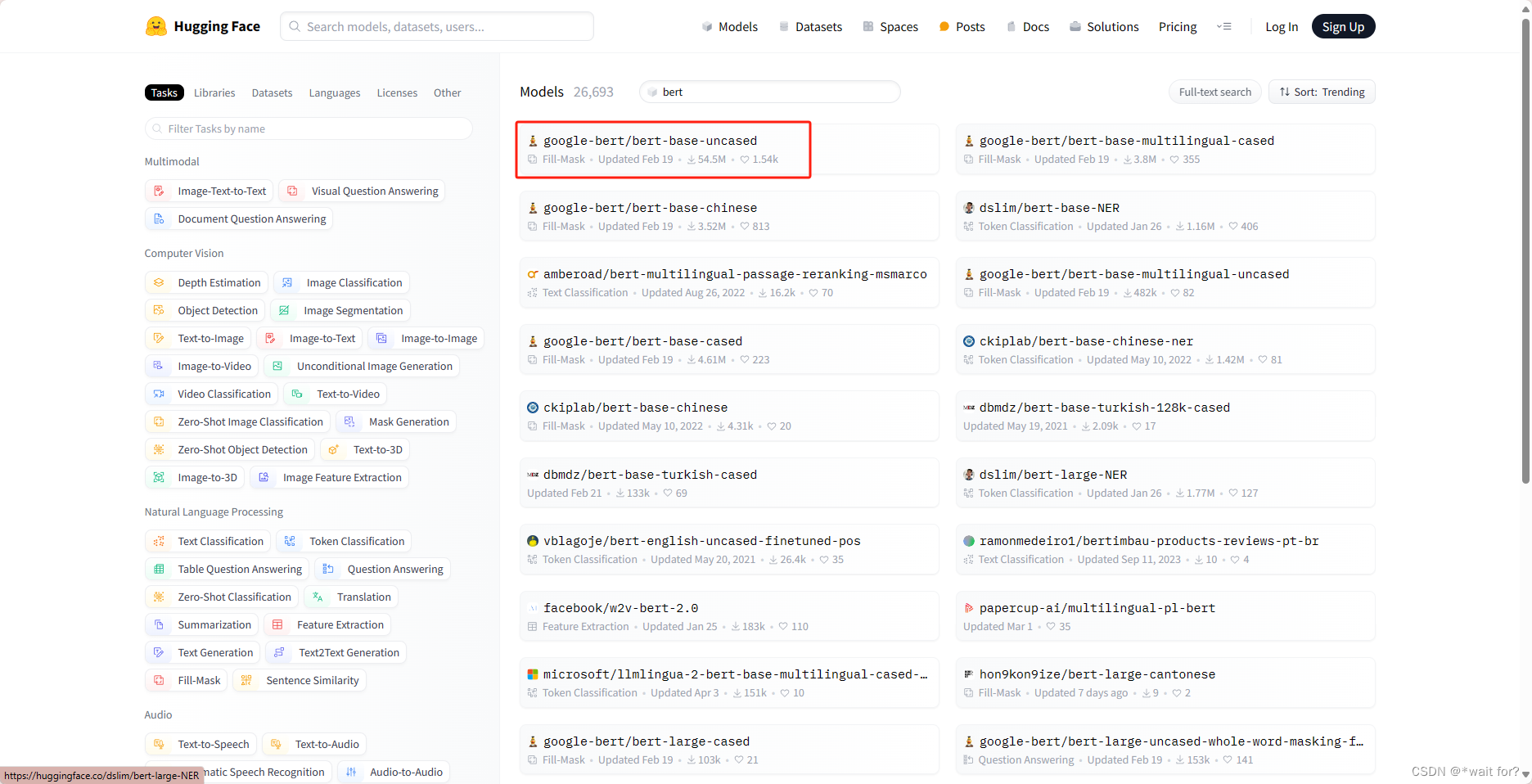The image size is (1532, 784).
Task: Click the Microsoft logo on llmlingua model
Action: 533,674
